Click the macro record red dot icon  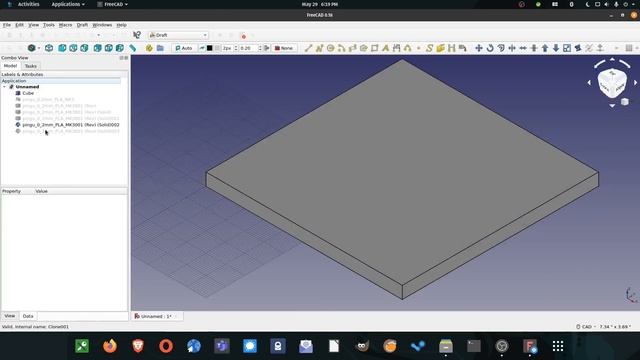coord(244,36)
